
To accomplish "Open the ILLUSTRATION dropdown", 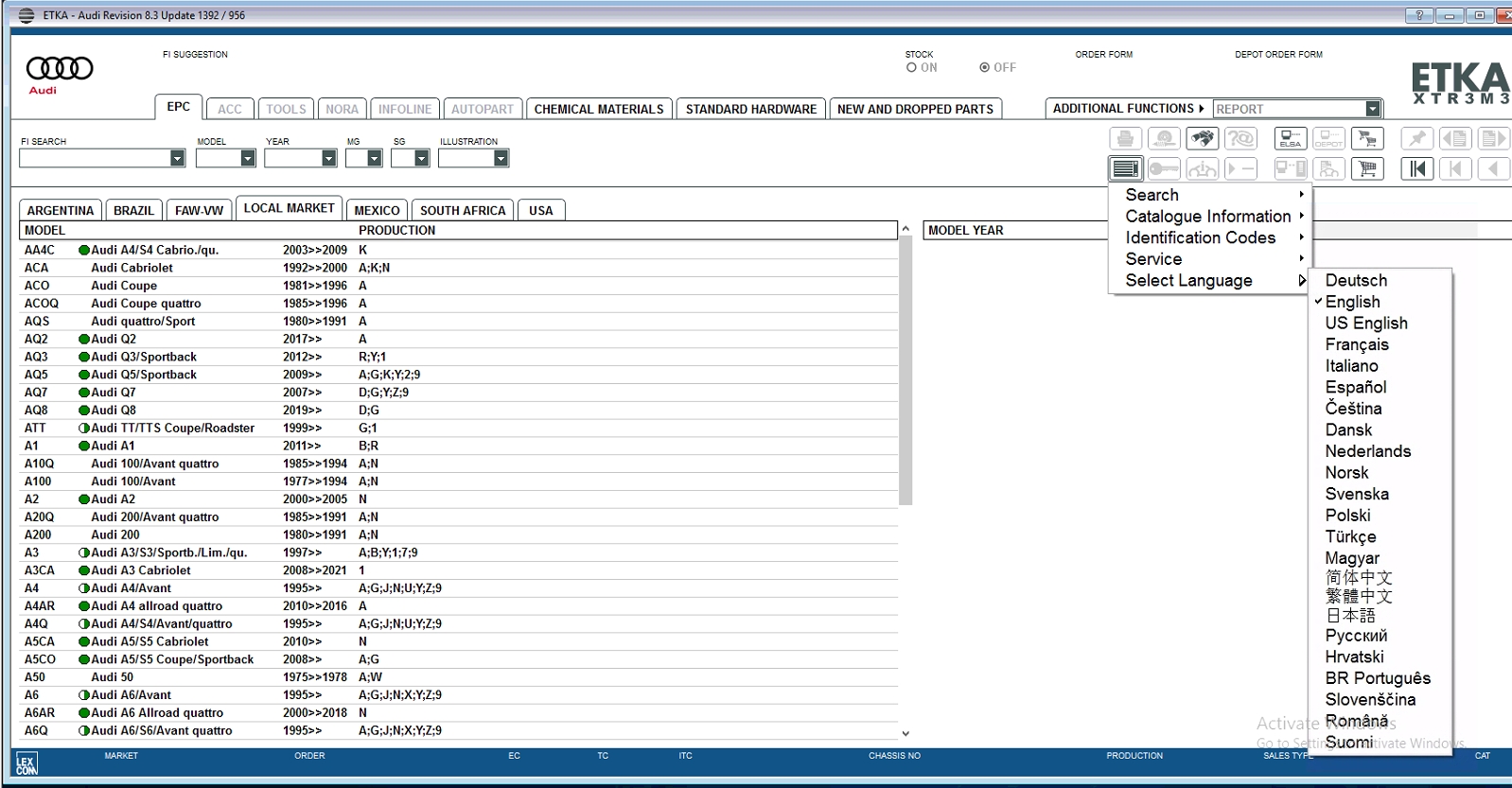I will point(501,159).
